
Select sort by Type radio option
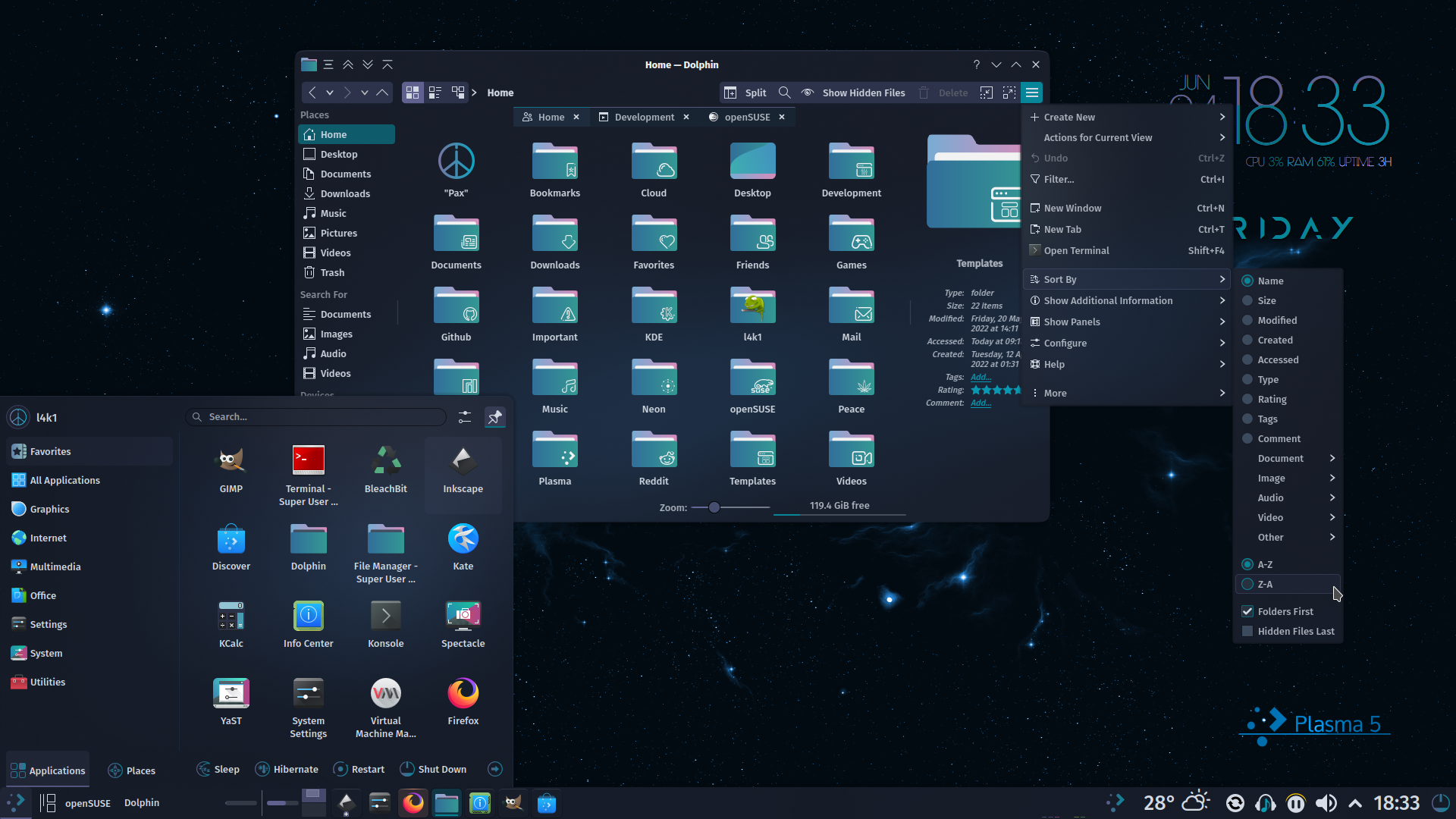click(1288, 379)
